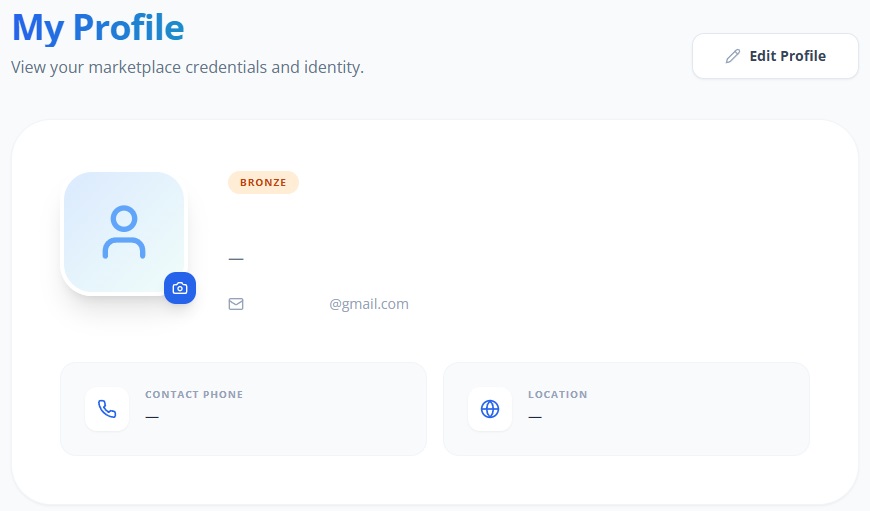Click the dash under Location

[535, 417]
